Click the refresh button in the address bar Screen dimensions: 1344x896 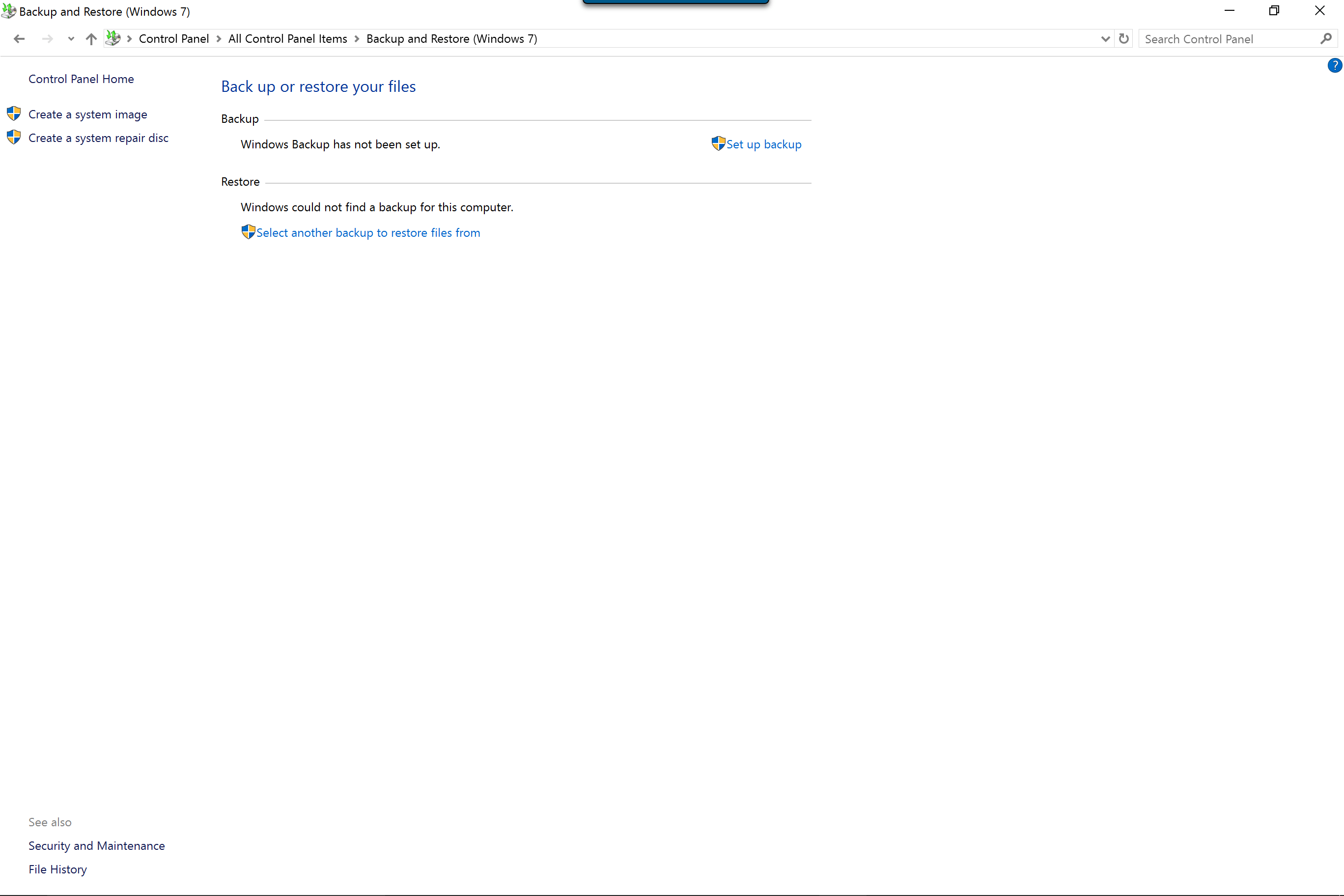click(1123, 39)
